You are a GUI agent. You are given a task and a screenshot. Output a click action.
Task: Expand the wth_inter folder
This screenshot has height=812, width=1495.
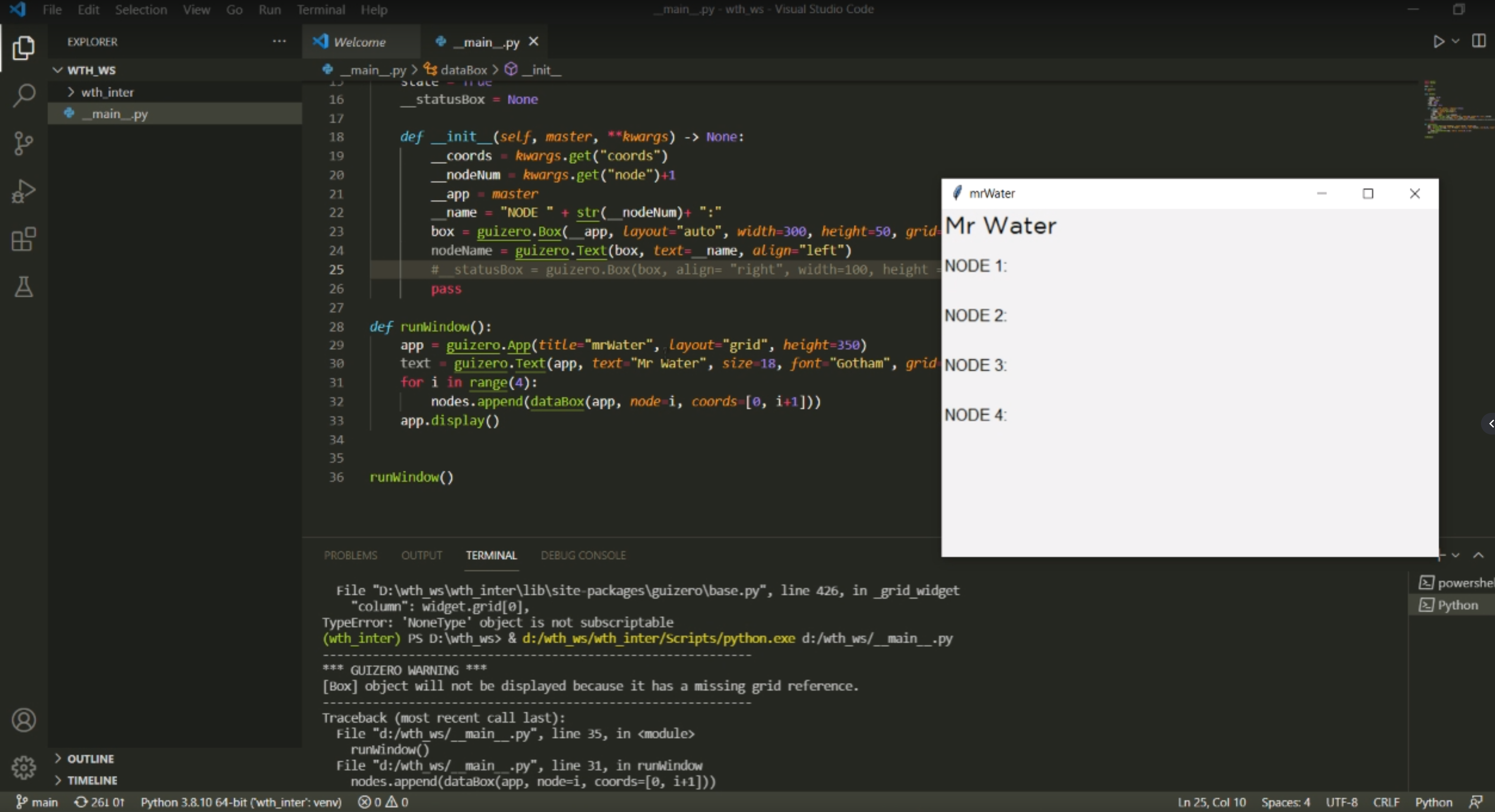click(x=107, y=92)
